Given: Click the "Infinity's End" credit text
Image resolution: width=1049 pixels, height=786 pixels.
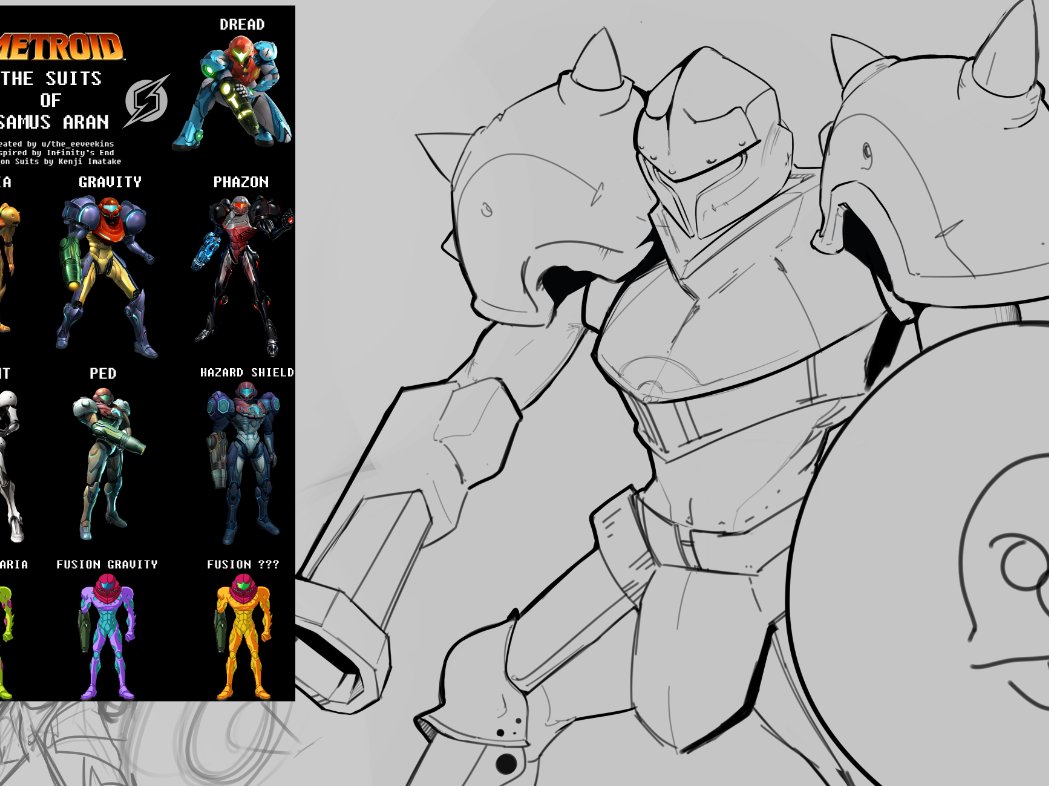Looking at the screenshot, I should click(80, 153).
